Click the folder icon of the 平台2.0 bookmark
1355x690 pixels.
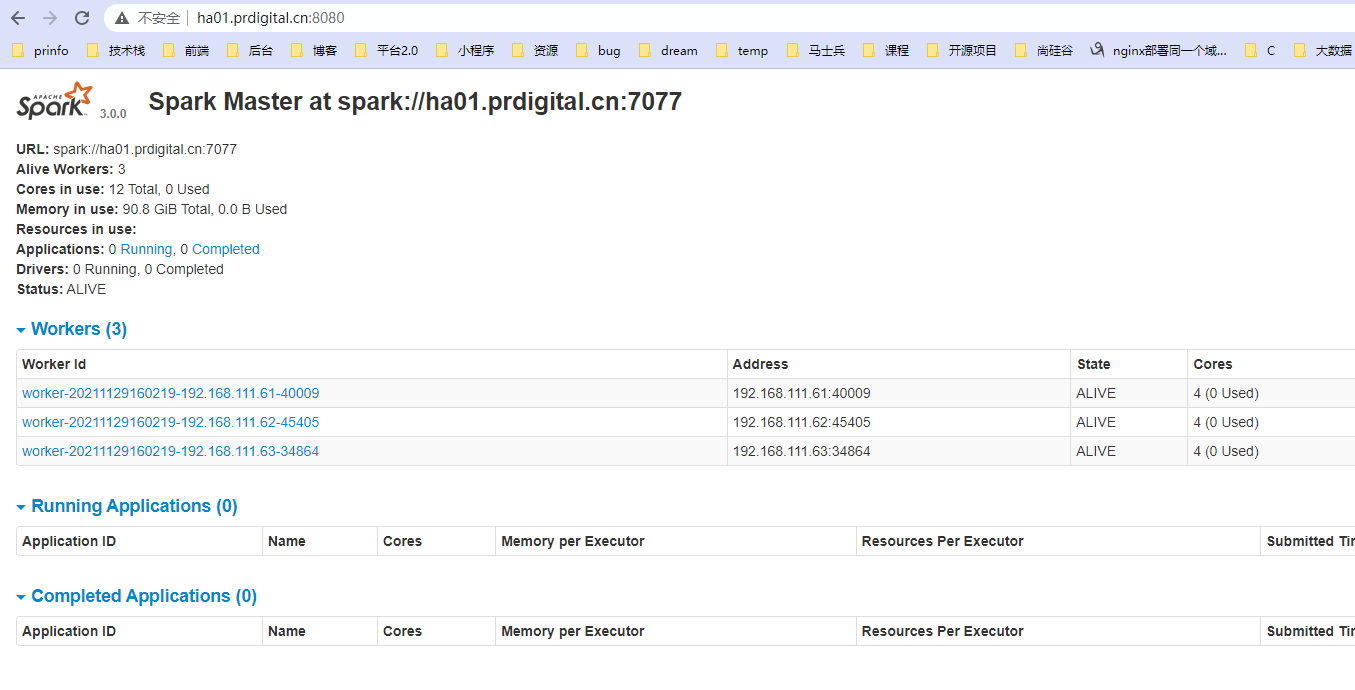(361, 50)
